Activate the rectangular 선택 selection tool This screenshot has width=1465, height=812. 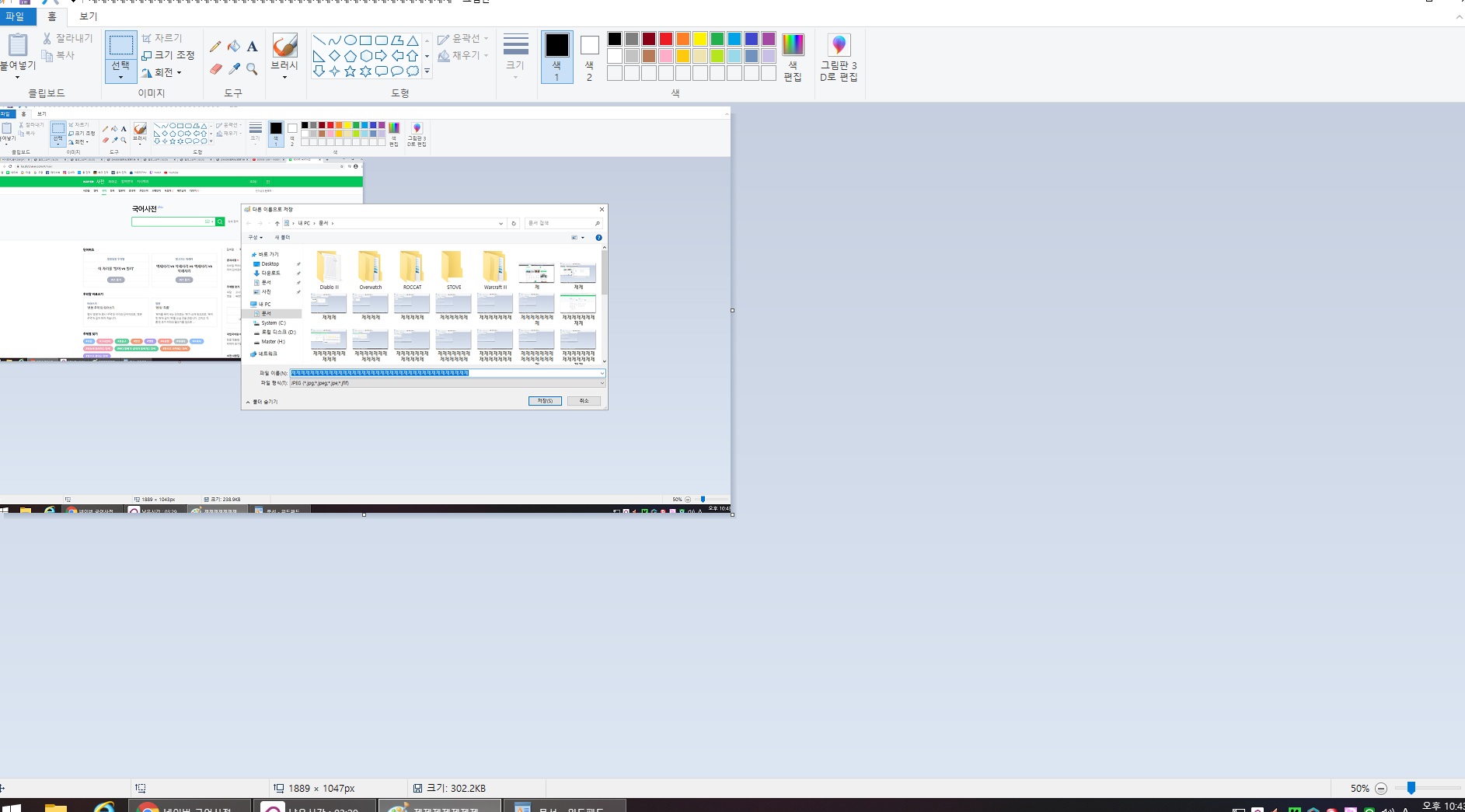click(120, 46)
